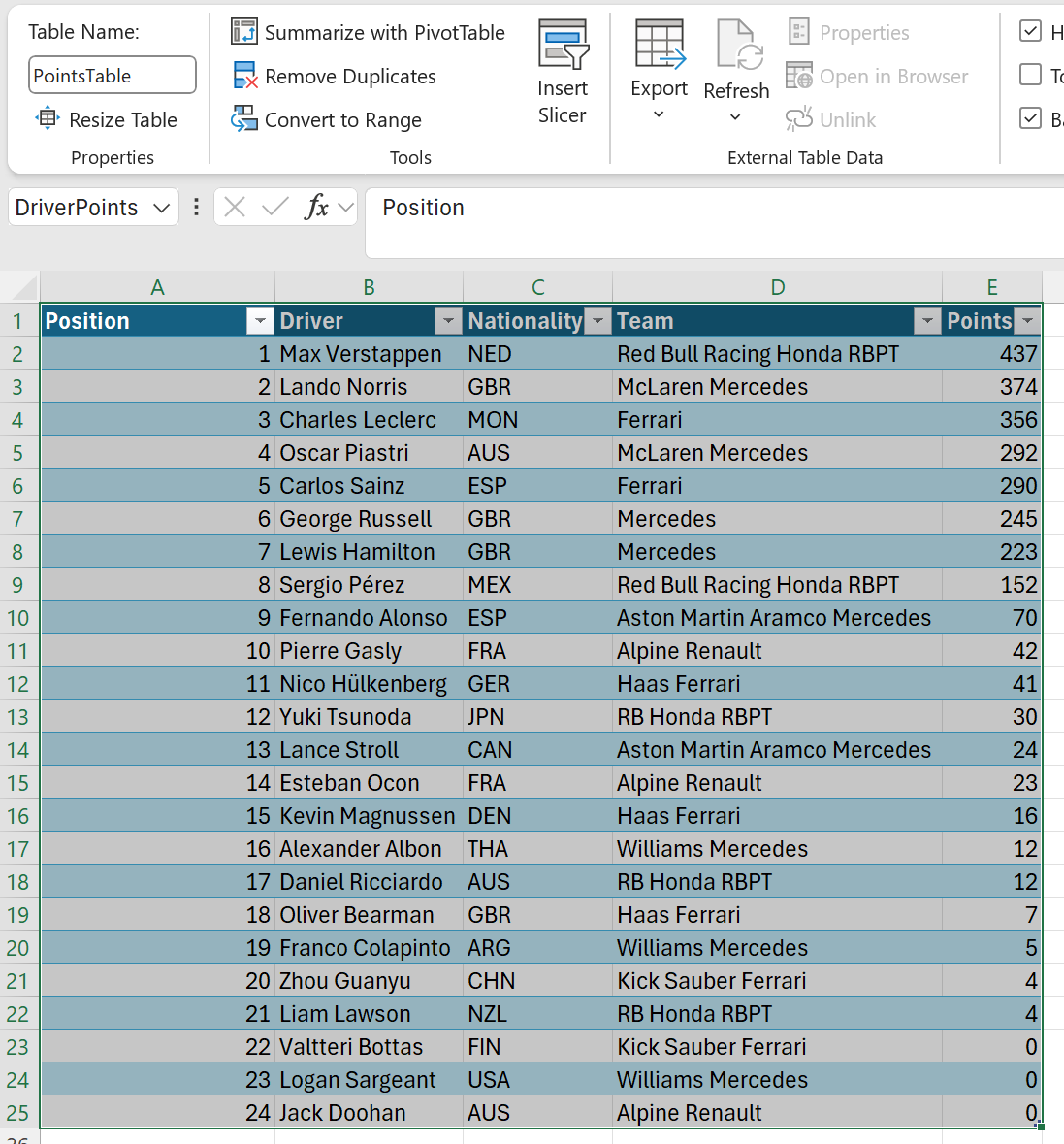
Task: Open the Nationality column filter dropdown
Action: coord(598,321)
